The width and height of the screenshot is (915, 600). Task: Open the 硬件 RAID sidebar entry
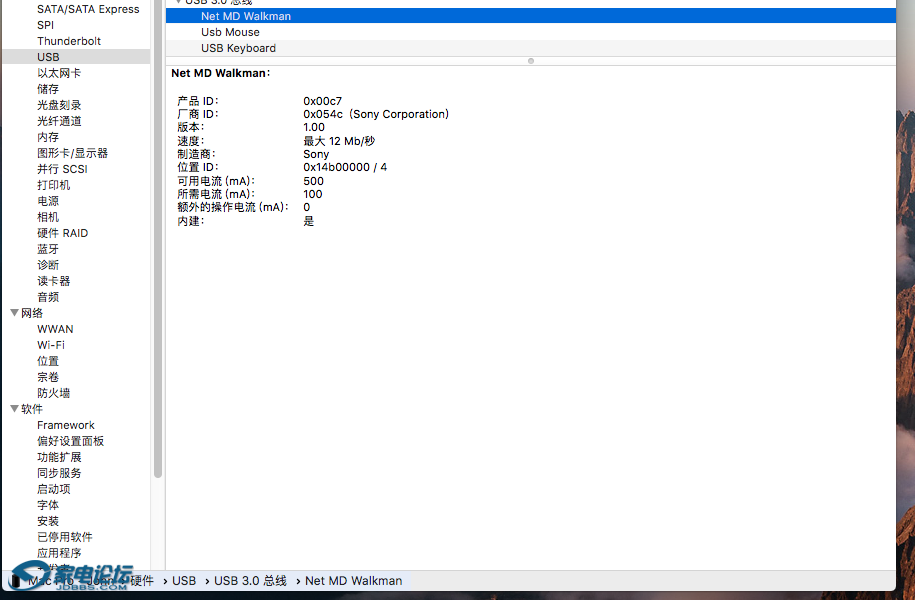pyautogui.click(x=62, y=233)
